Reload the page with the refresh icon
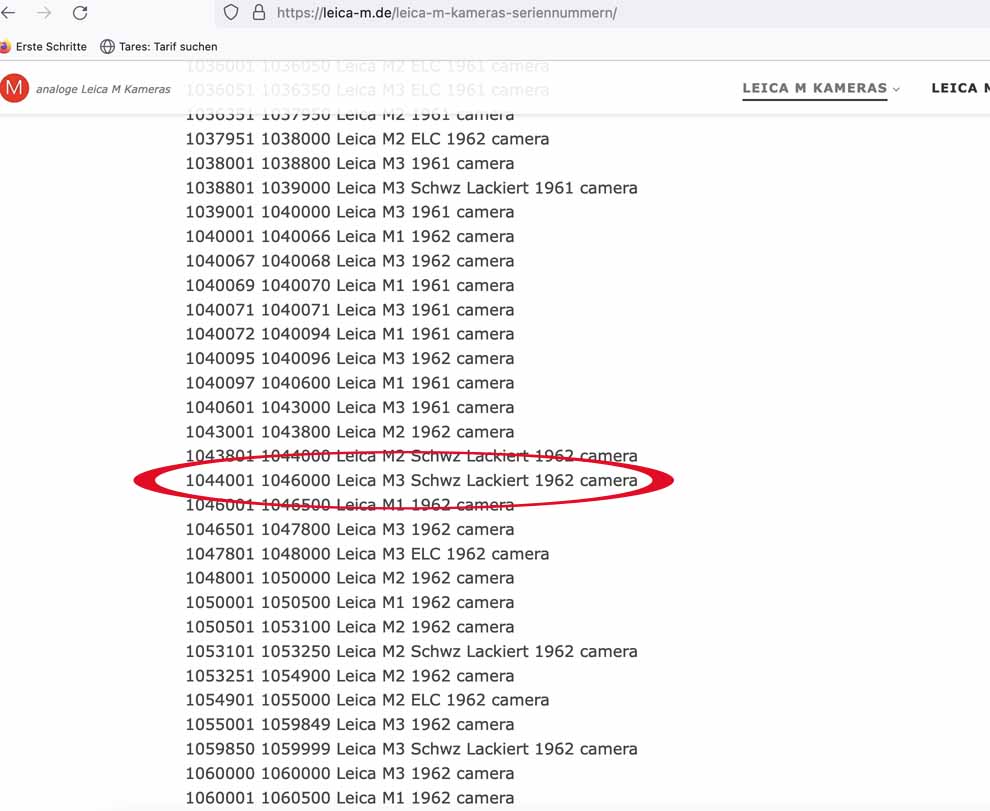Viewport: 990px width, 811px height. 80,13
